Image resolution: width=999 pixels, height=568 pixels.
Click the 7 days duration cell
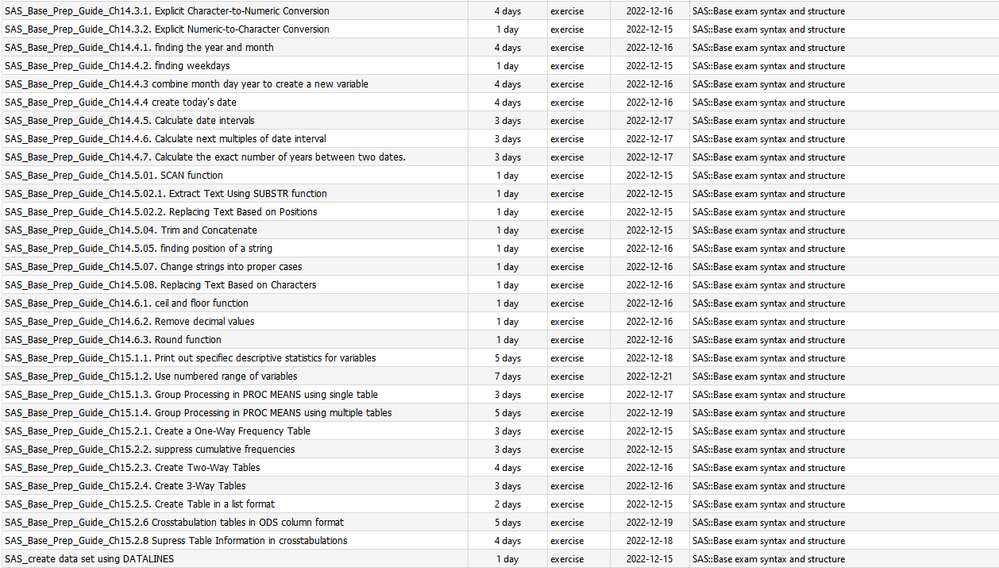point(508,376)
